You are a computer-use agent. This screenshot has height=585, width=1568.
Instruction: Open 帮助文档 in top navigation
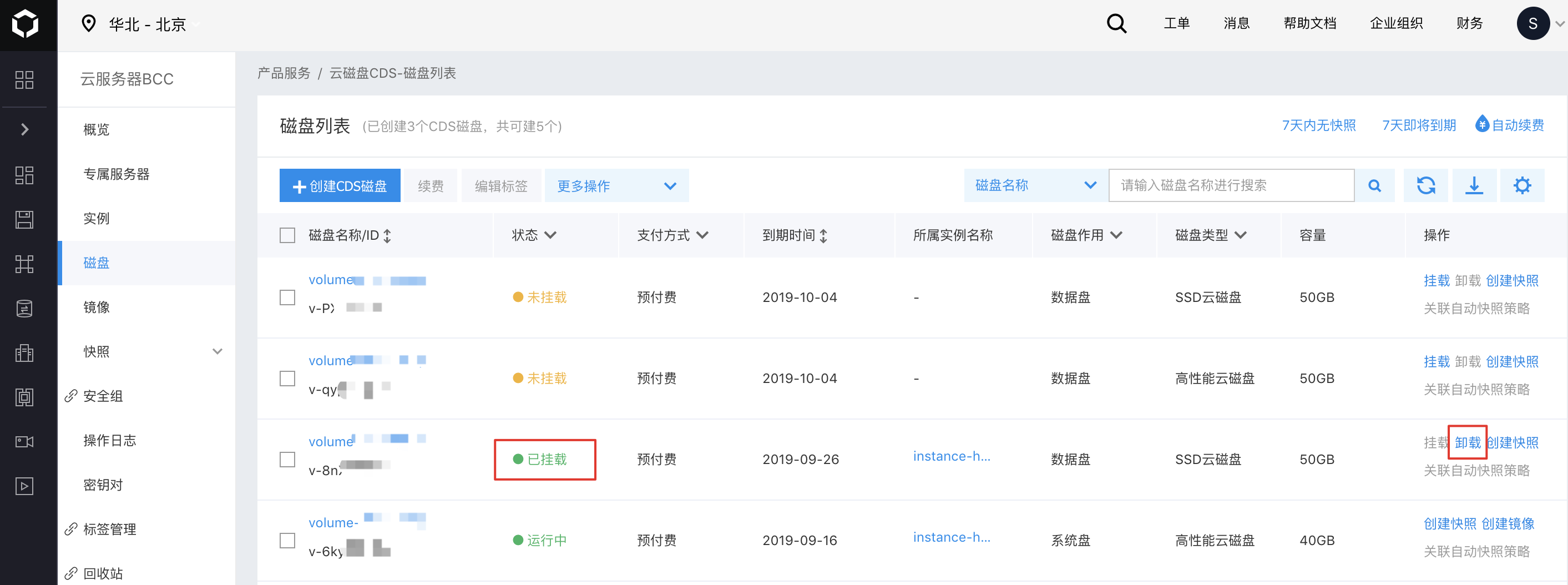point(1310,23)
